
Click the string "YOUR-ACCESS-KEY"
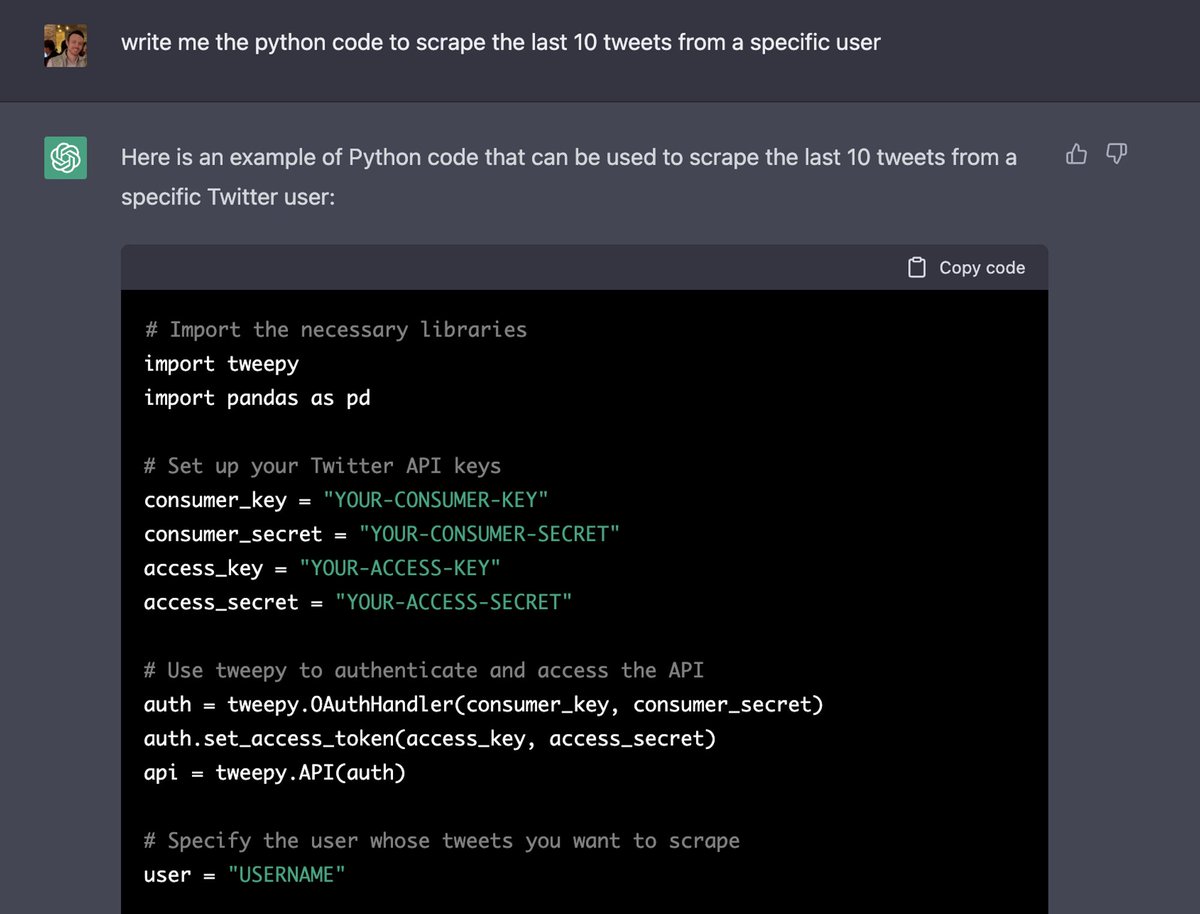(x=399, y=567)
